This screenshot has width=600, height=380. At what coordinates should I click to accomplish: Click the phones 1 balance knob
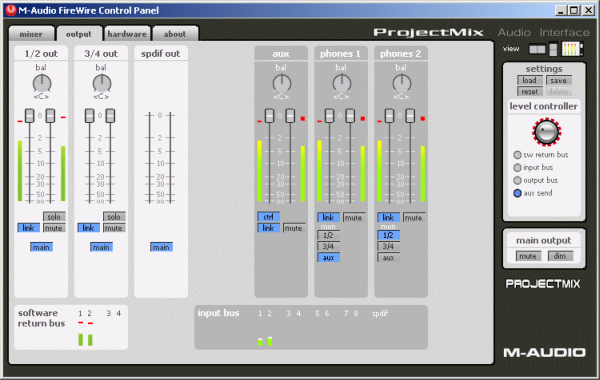coord(341,83)
